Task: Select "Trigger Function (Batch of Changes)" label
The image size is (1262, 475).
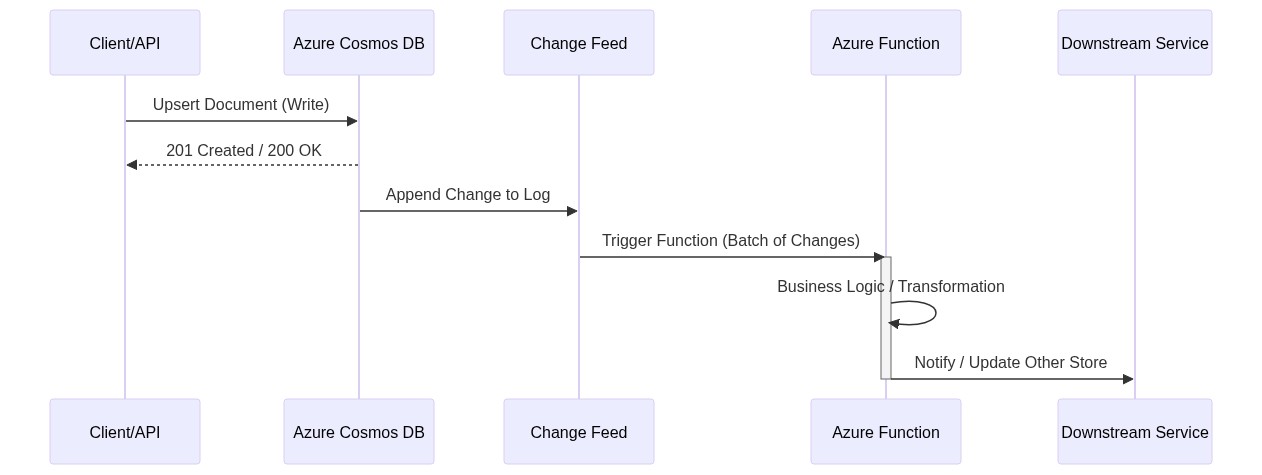Action: [731, 241]
